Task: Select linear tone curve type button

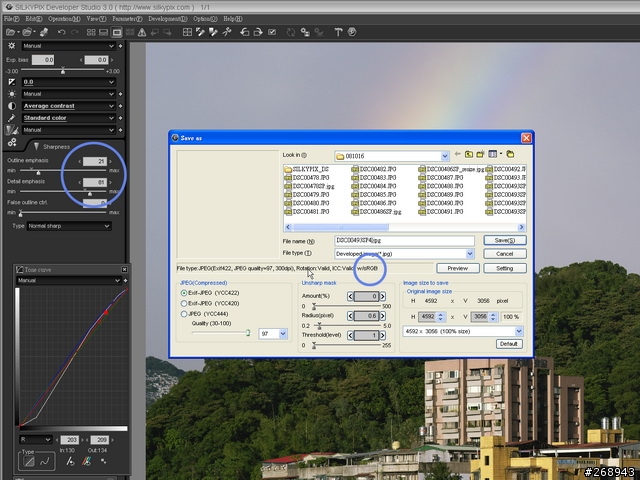Action: click(29, 462)
